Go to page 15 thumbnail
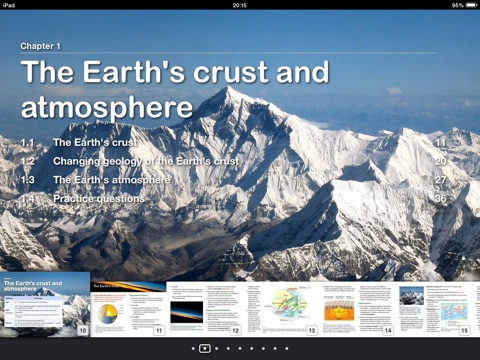 433,309
